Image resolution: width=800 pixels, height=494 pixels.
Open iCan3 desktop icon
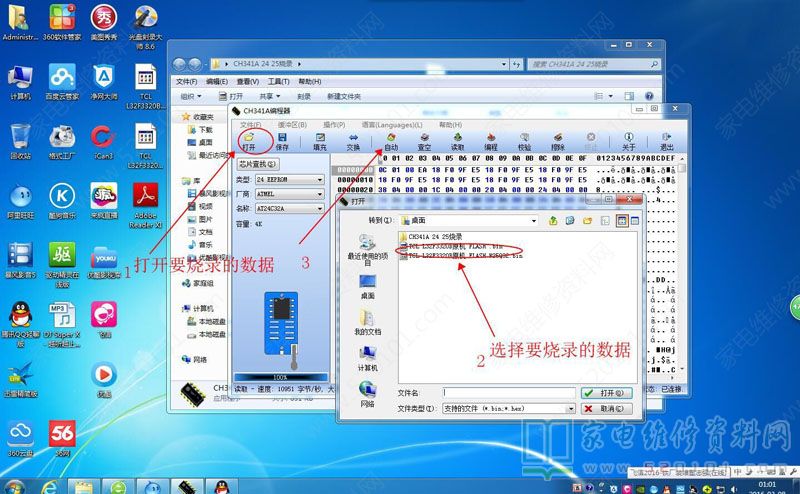104,142
